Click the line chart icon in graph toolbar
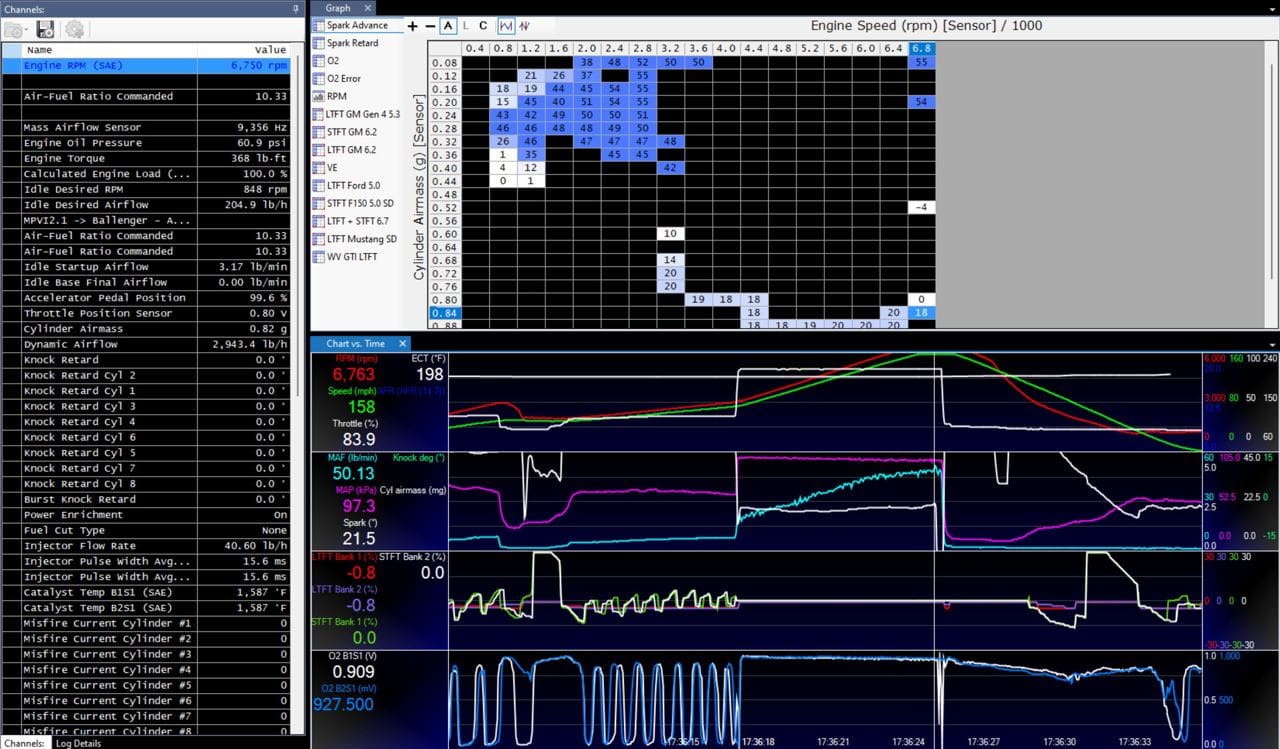Screen dimensions: 1280x749 coord(506,26)
